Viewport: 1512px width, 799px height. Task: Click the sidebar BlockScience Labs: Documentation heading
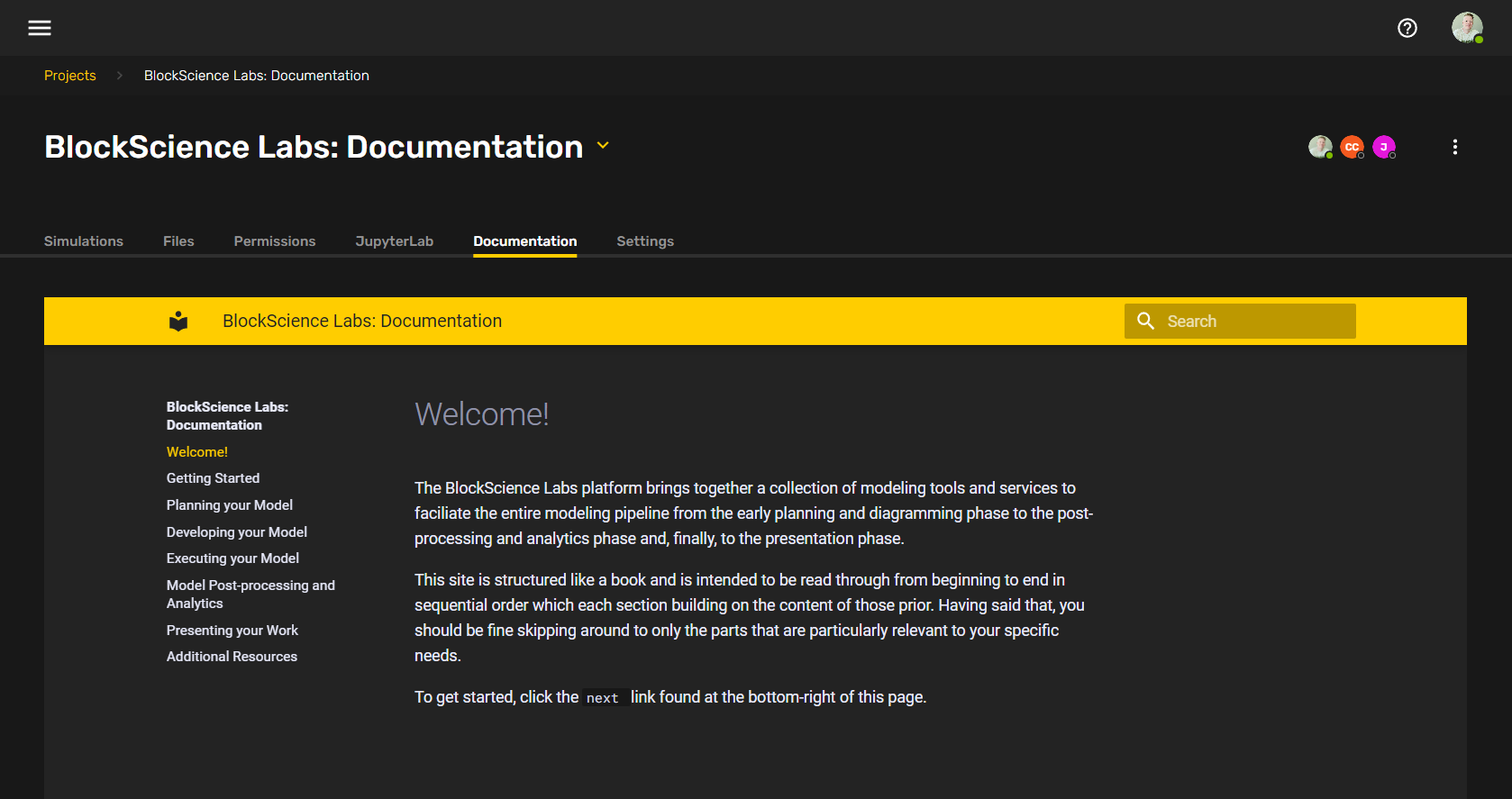click(228, 416)
